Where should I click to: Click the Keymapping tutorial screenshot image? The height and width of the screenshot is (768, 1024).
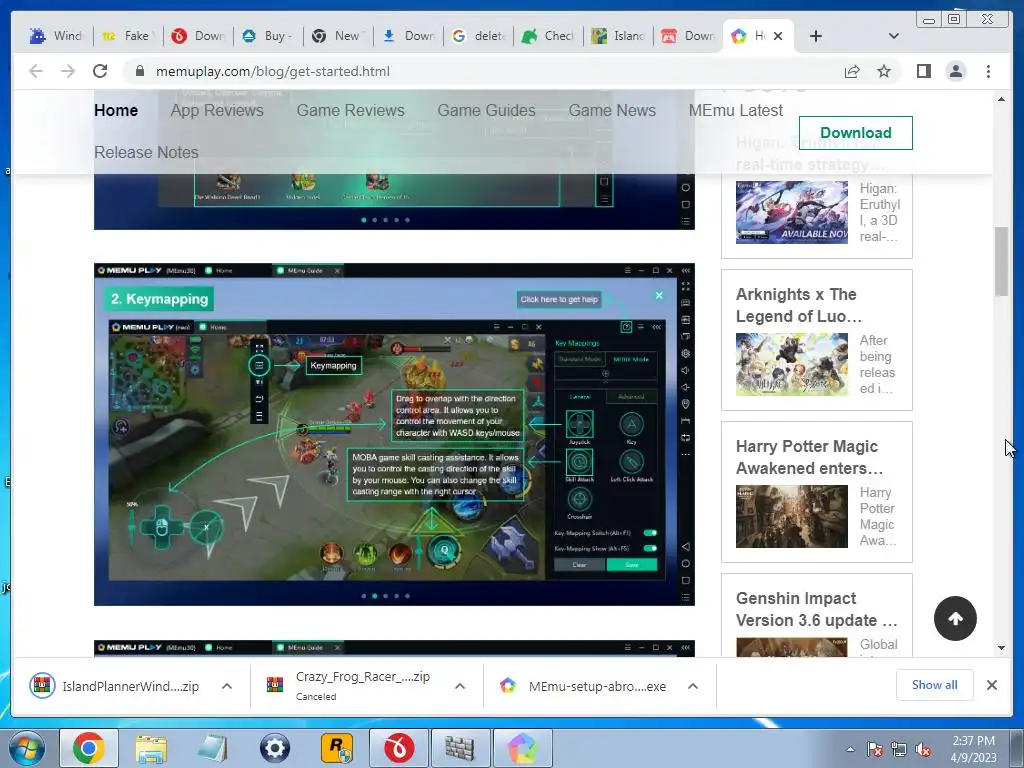tap(394, 434)
